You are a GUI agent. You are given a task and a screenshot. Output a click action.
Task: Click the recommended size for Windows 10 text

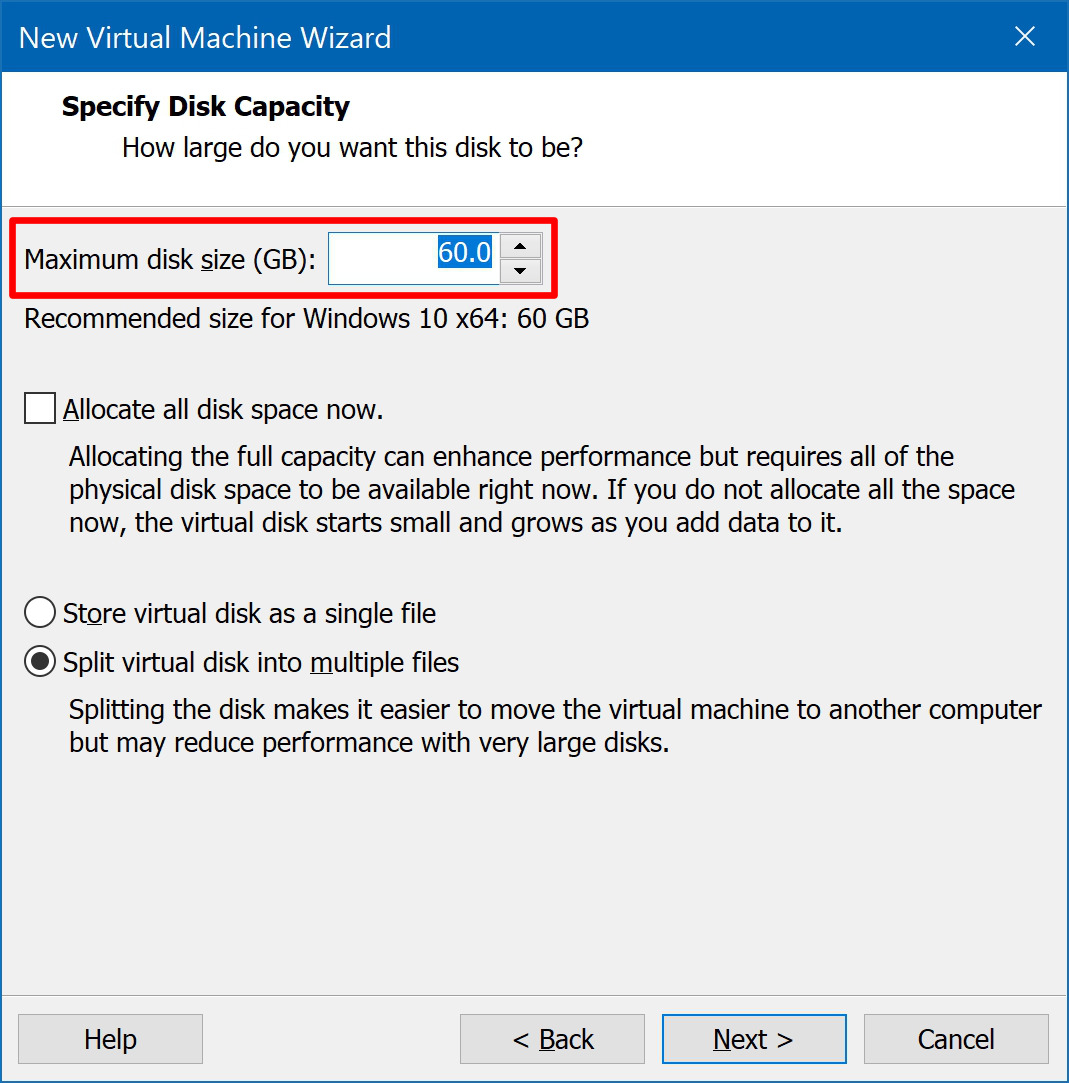click(x=307, y=318)
